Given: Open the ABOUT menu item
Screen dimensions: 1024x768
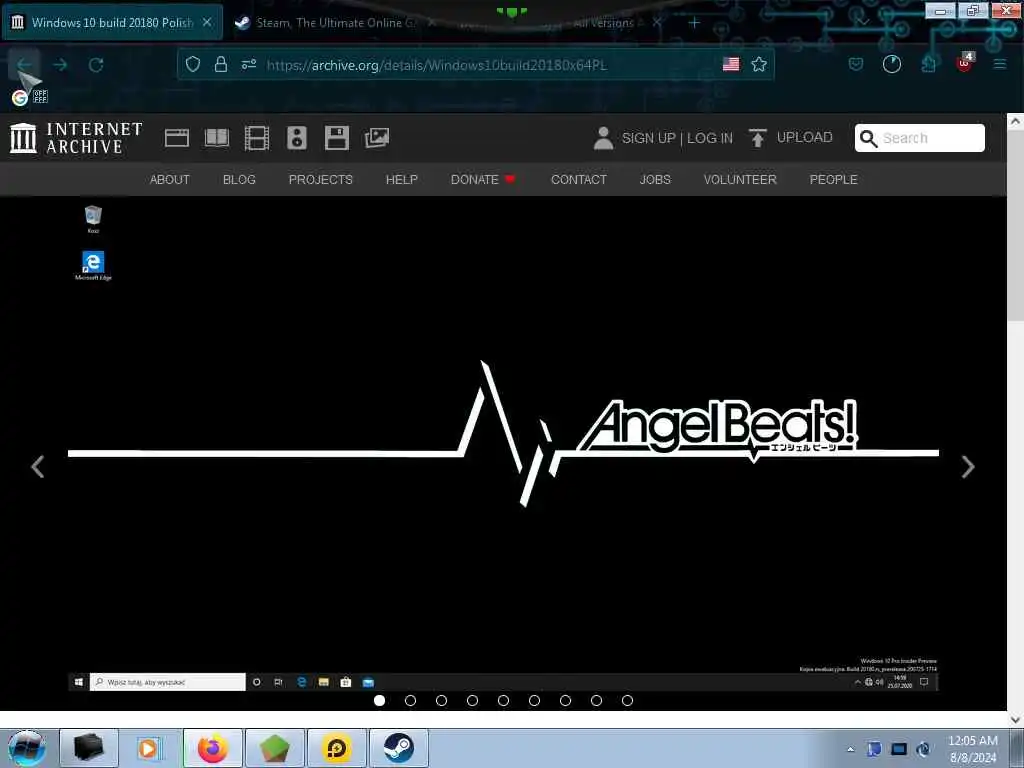Looking at the screenshot, I should 170,180.
